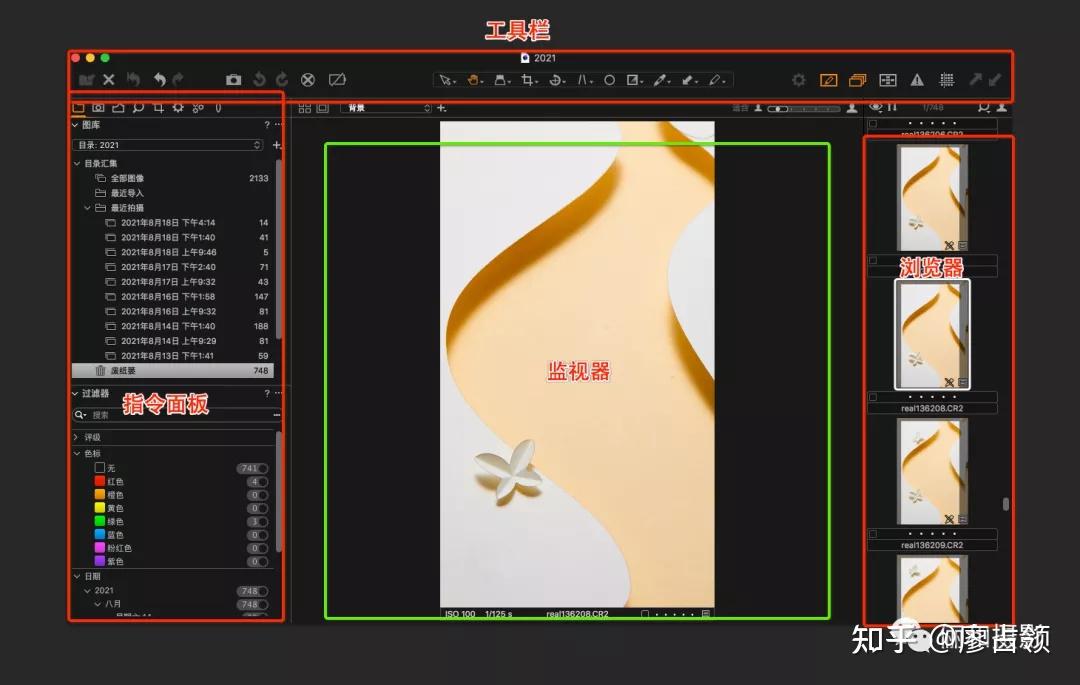Open the camera capture icon in toolbar
The height and width of the screenshot is (685, 1080).
(x=234, y=80)
